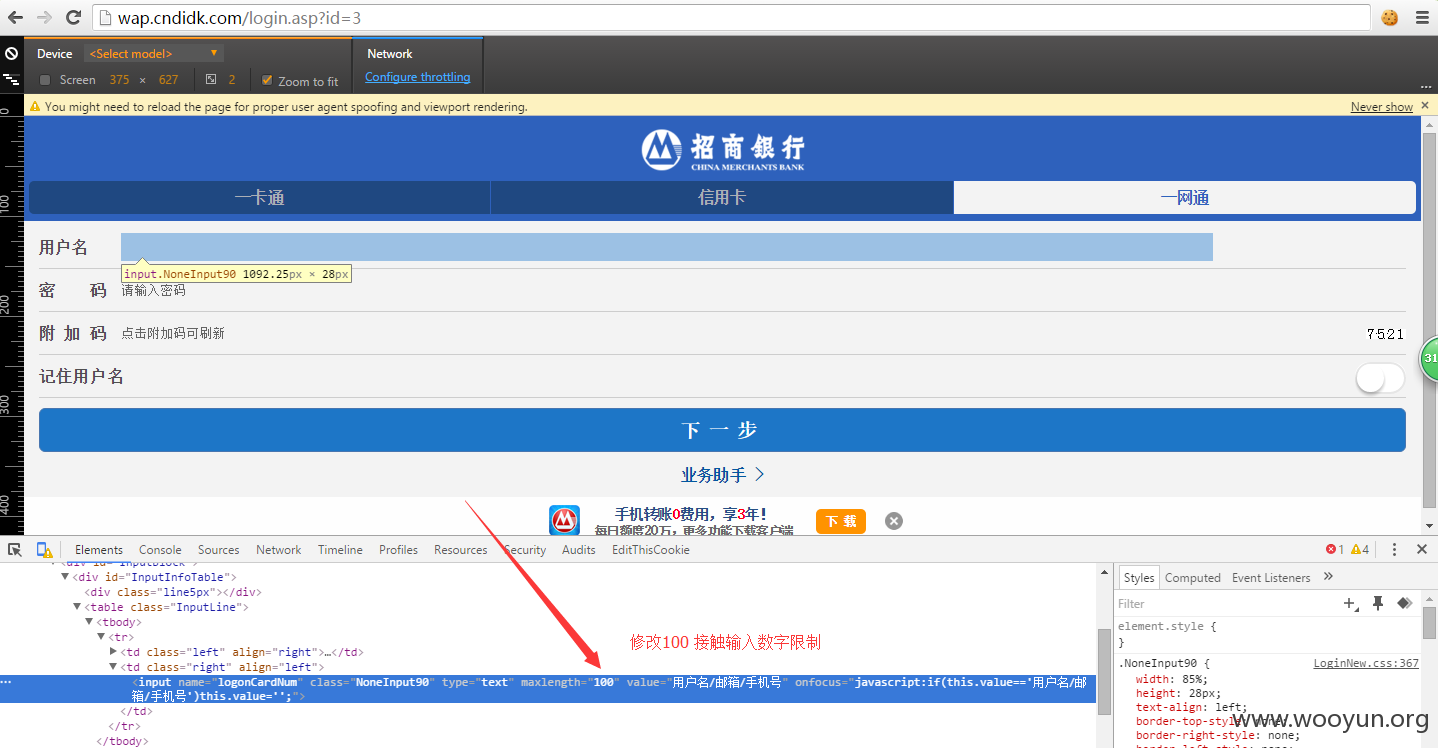Click the pin element state icon
Image resolution: width=1438 pixels, height=748 pixels.
pyautogui.click(x=1378, y=603)
